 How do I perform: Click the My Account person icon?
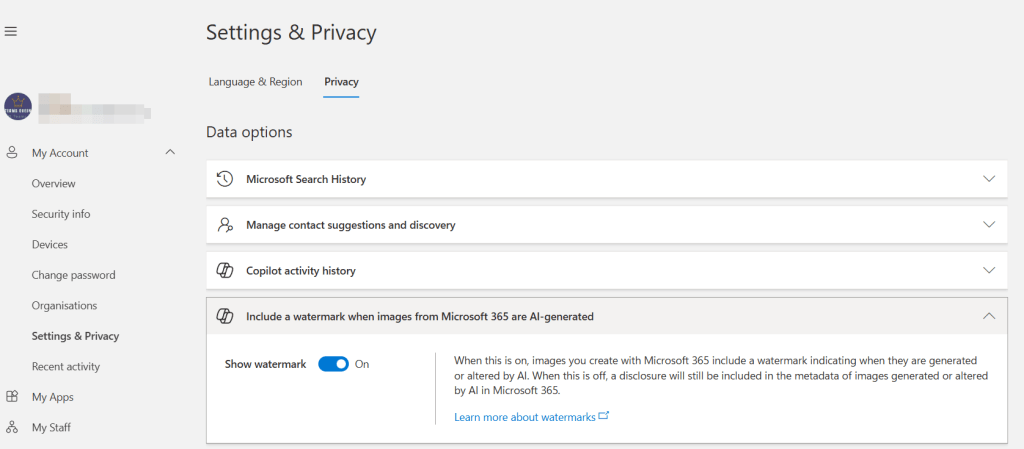click(12, 153)
